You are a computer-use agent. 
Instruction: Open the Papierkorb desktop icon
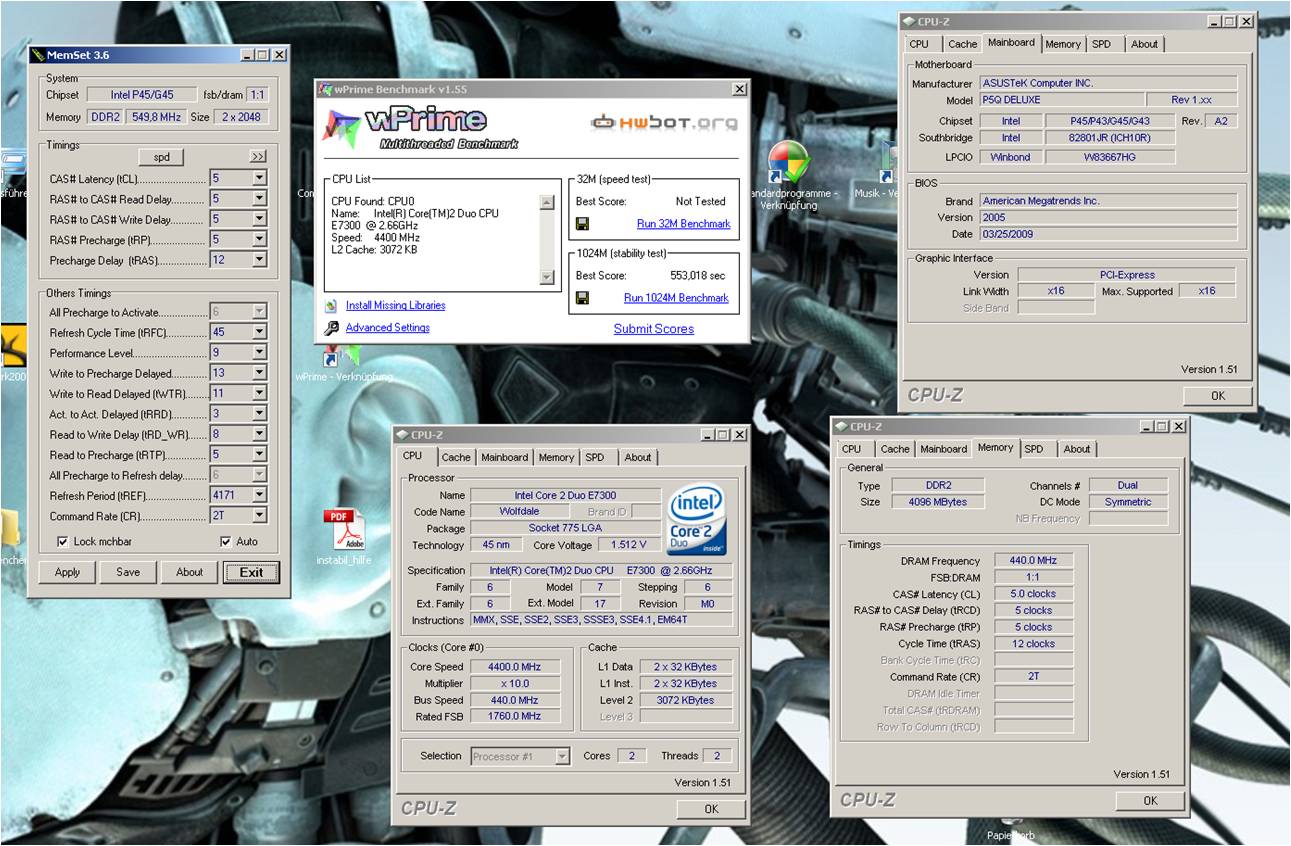point(1010,828)
